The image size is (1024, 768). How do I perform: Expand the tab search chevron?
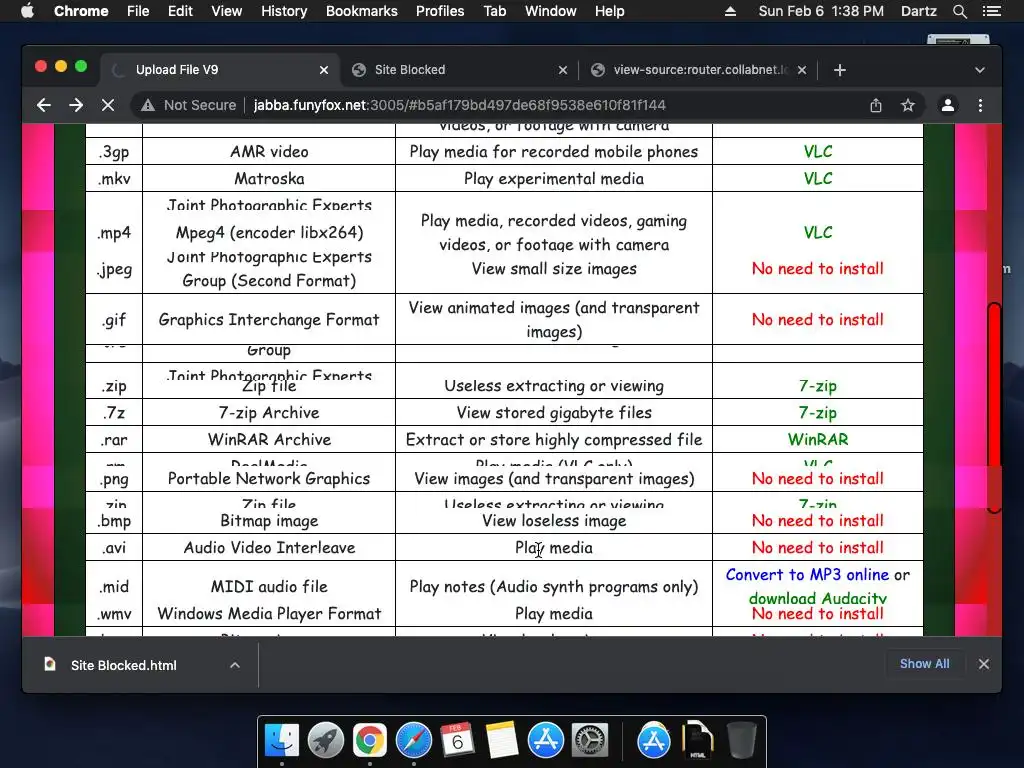coord(980,70)
